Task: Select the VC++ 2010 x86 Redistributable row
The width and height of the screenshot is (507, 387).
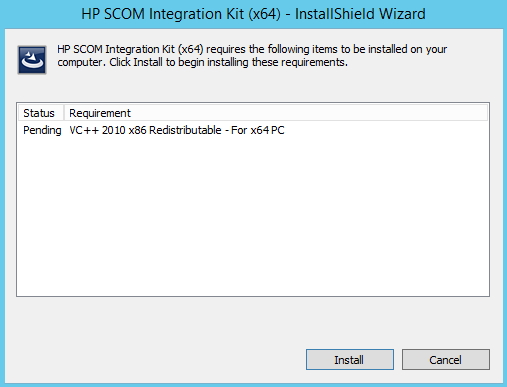Action: (253, 130)
